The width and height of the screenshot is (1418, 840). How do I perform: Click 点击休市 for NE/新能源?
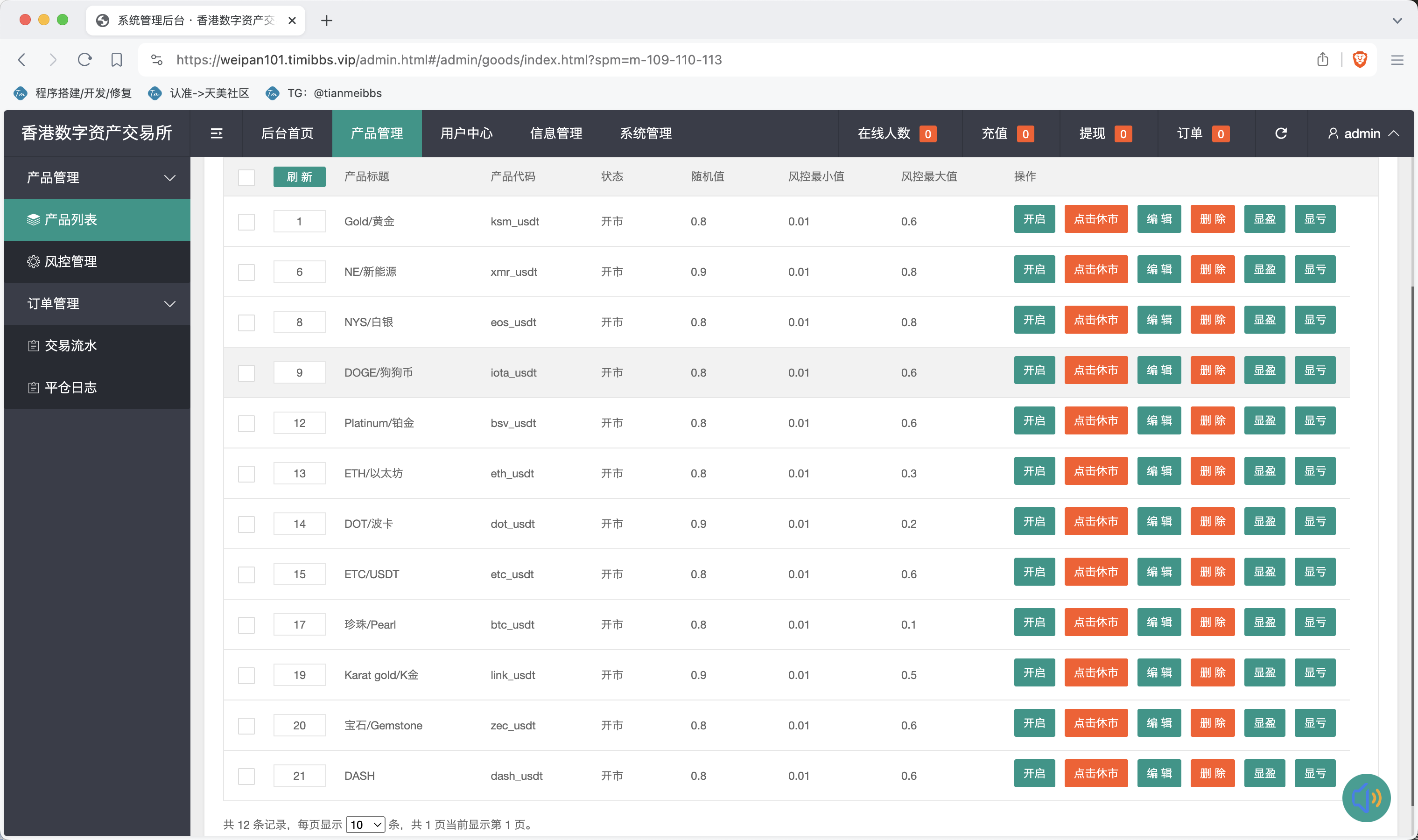[1096, 269]
